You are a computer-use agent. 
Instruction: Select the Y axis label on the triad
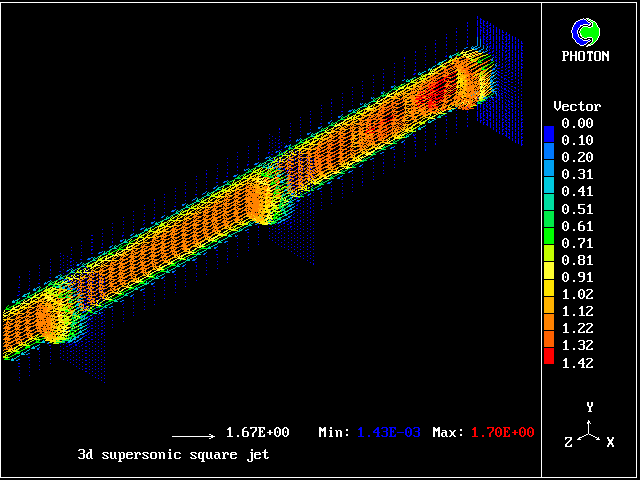pyautogui.click(x=590, y=407)
